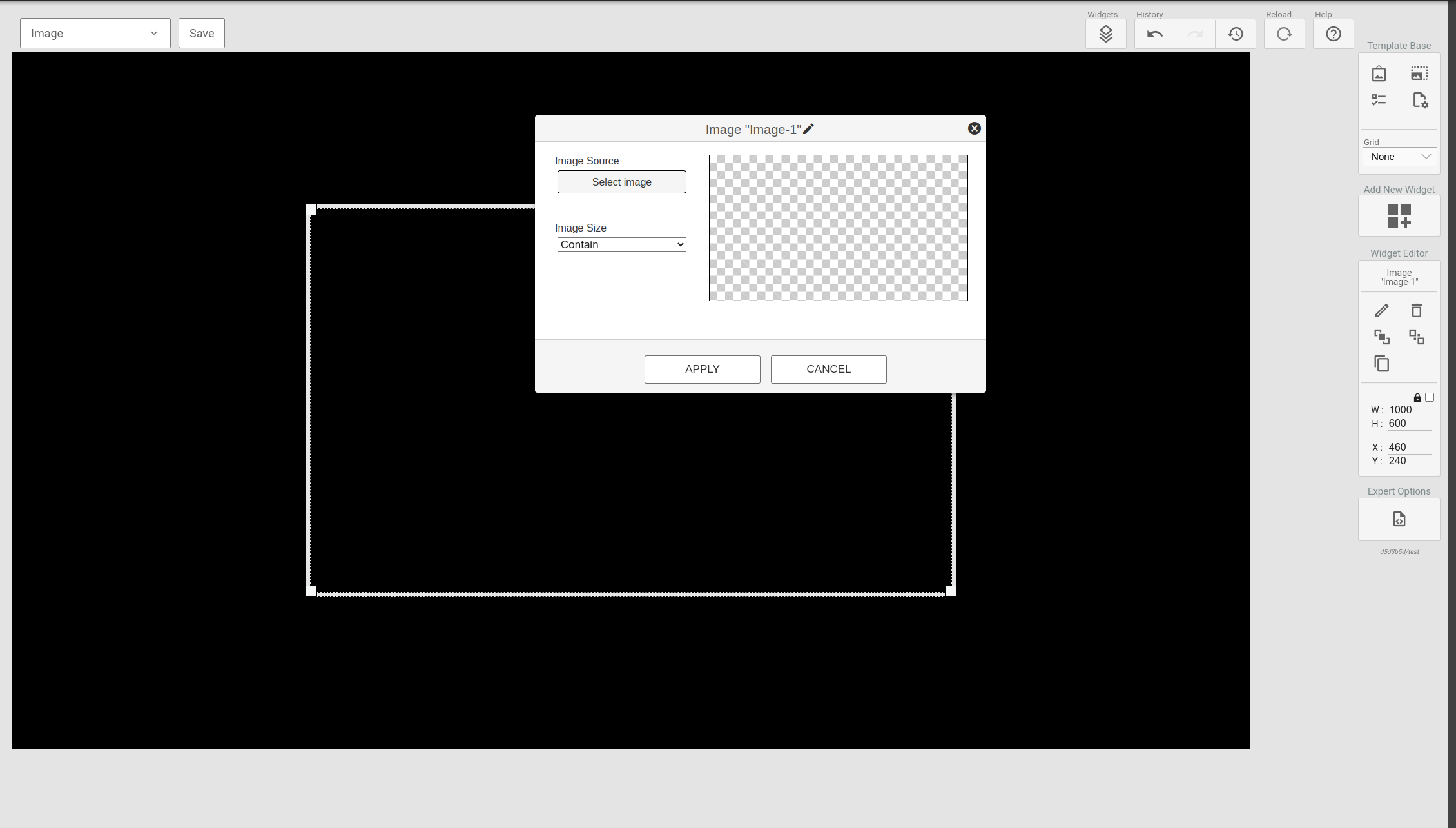Screen dimensions: 1456x828
Task: Cancel the image widget dialog
Action: [x=828, y=370]
